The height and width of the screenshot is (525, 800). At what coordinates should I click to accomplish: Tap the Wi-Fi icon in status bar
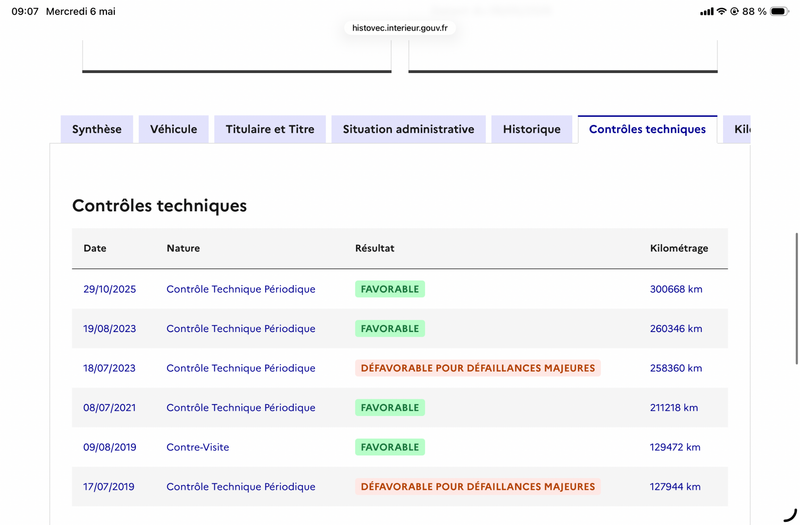(721, 11)
